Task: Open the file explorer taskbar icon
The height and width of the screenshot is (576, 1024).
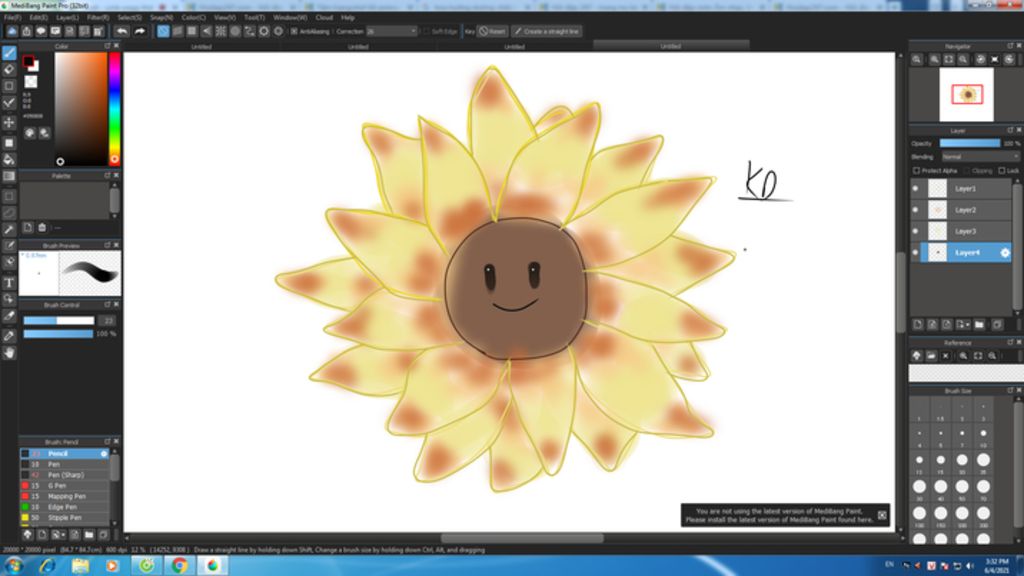Action: [80, 566]
